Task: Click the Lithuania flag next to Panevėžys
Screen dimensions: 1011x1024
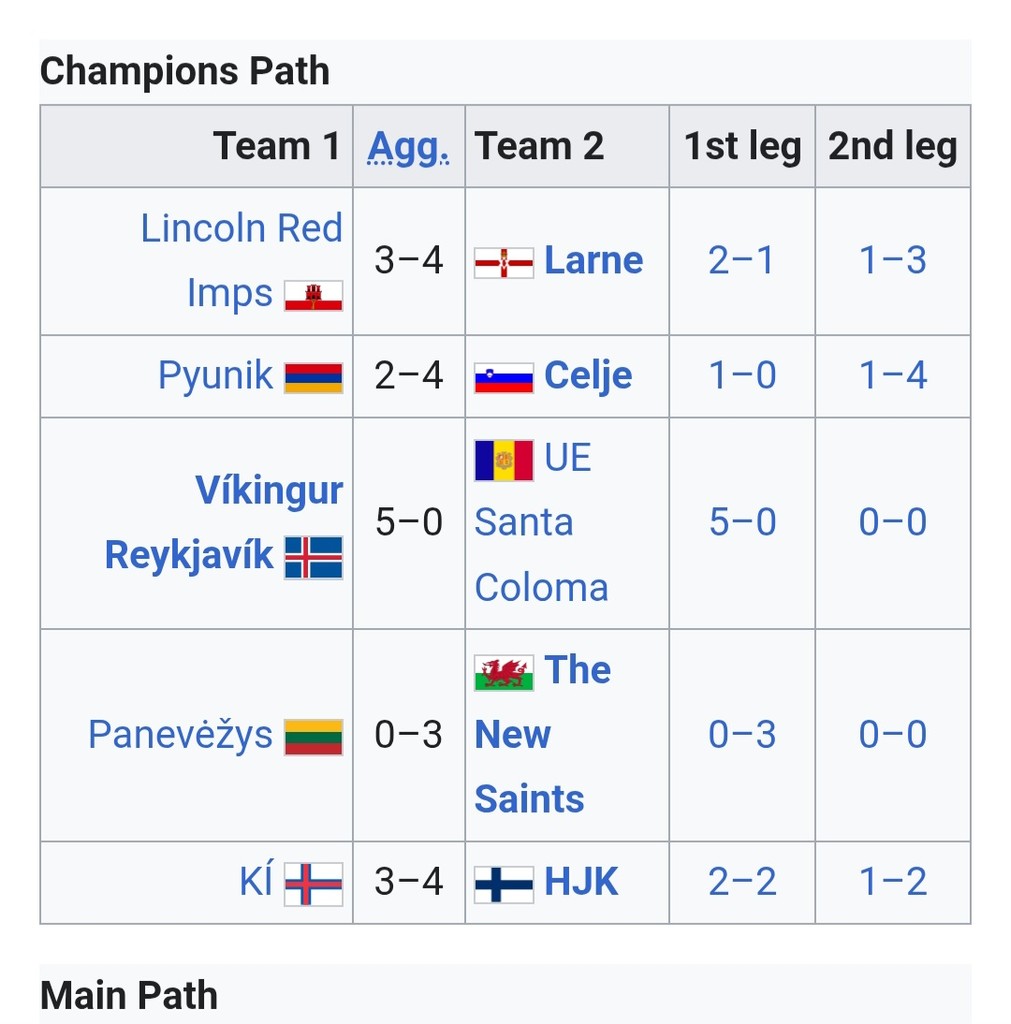Action: 313,737
